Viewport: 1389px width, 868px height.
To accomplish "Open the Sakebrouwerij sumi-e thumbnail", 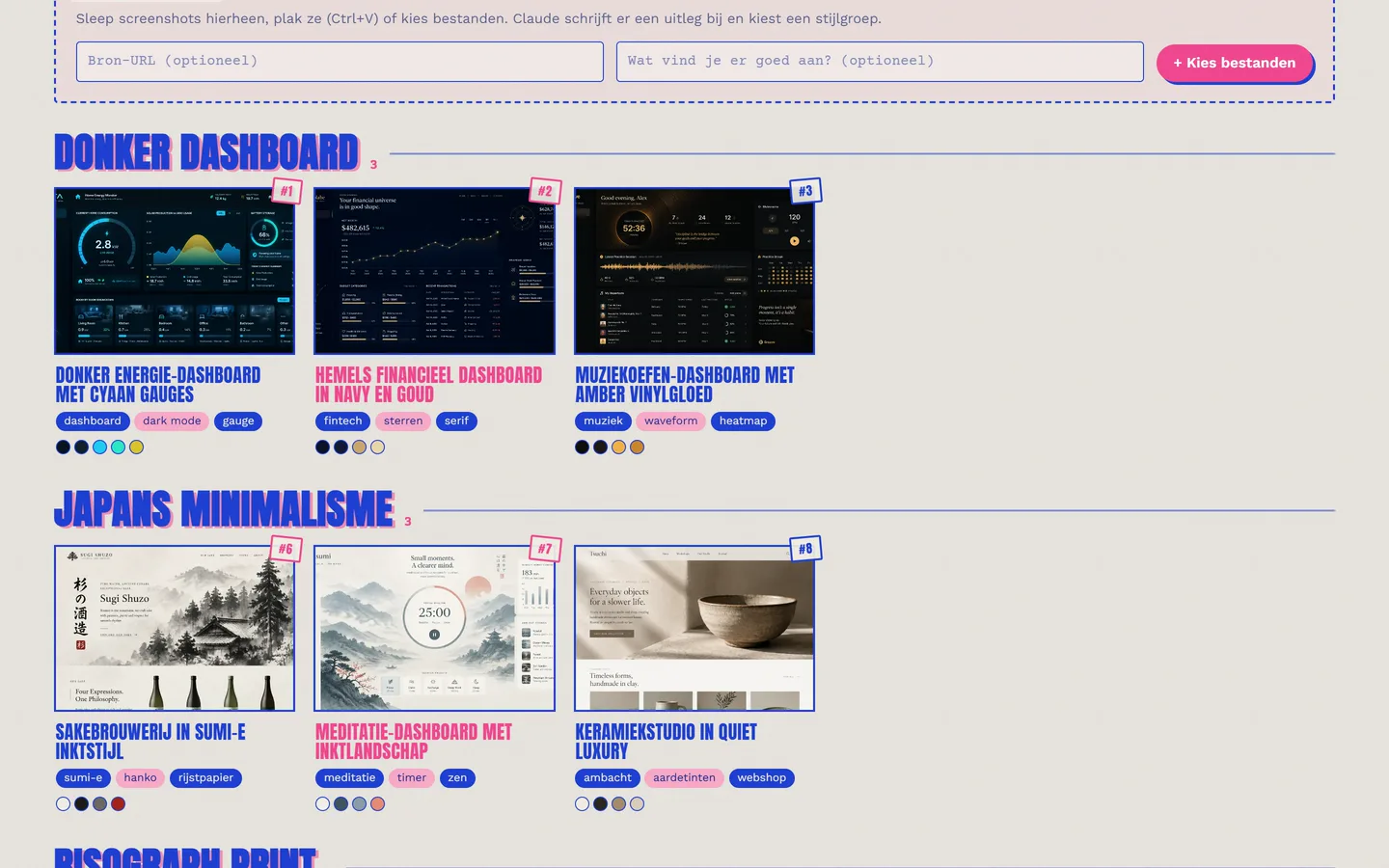I will pos(175,628).
